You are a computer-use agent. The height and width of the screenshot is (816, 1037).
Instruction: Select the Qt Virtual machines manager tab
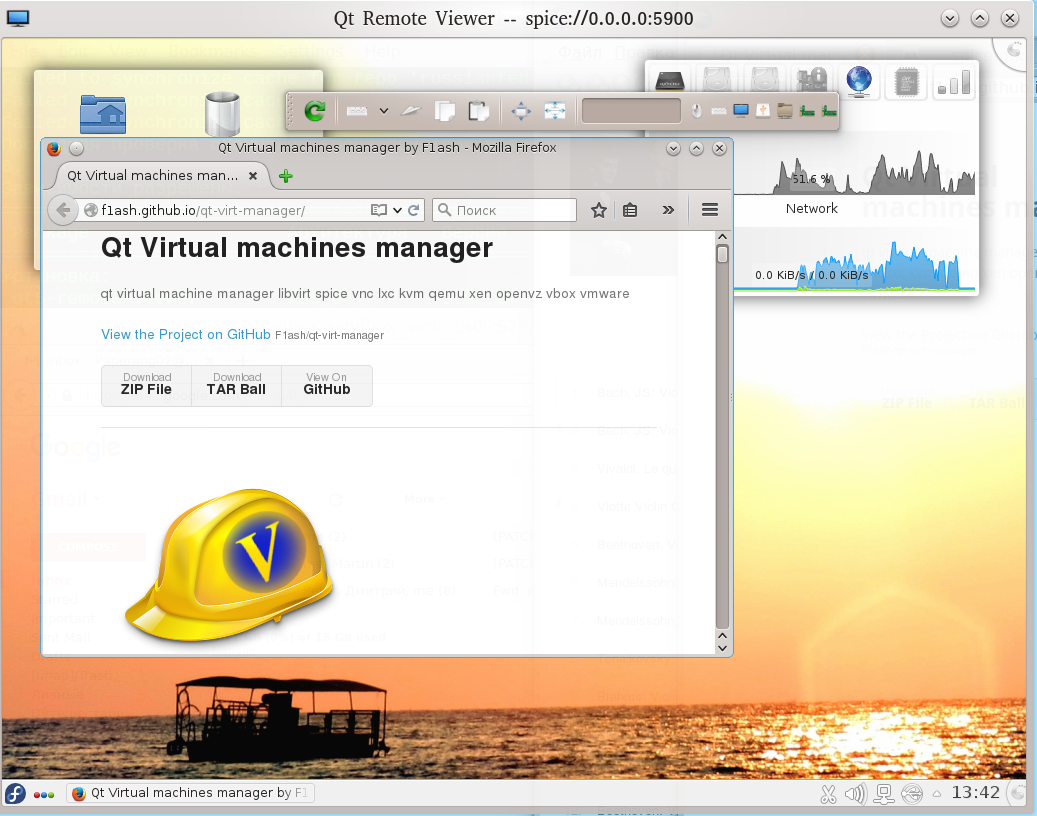click(x=152, y=176)
